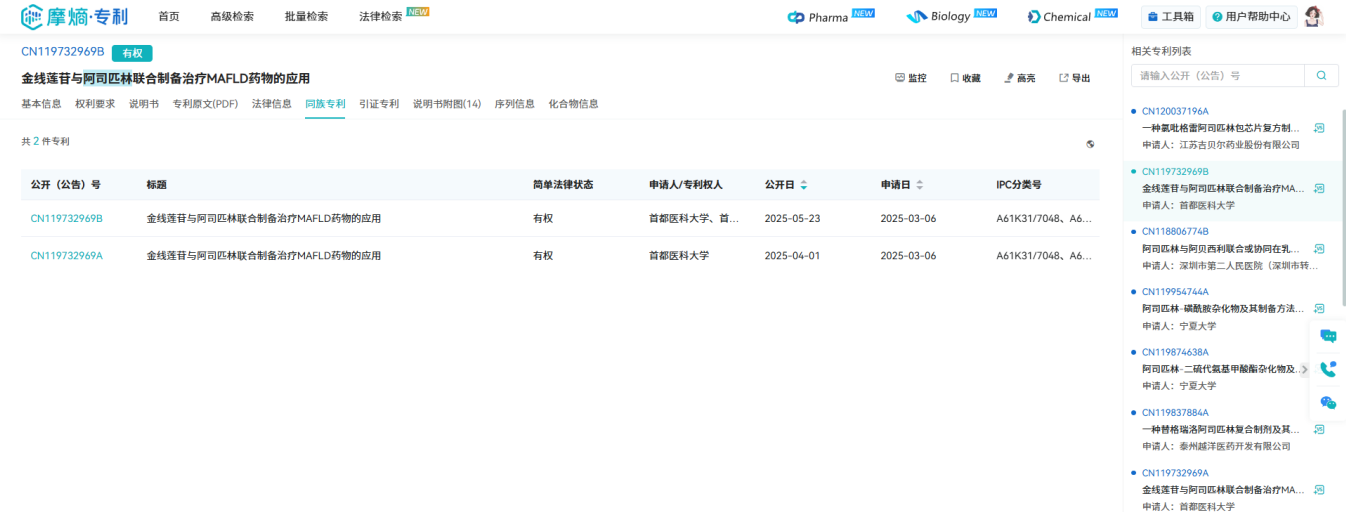
Task: Click applicant 江苏吉贝尔药业股份有限公司
Action: [x=1239, y=145]
